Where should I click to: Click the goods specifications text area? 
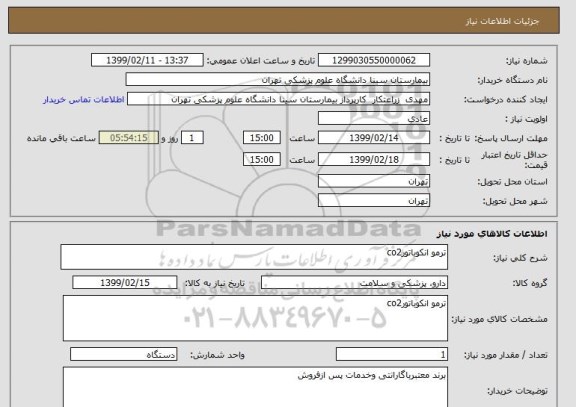click(x=255, y=318)
